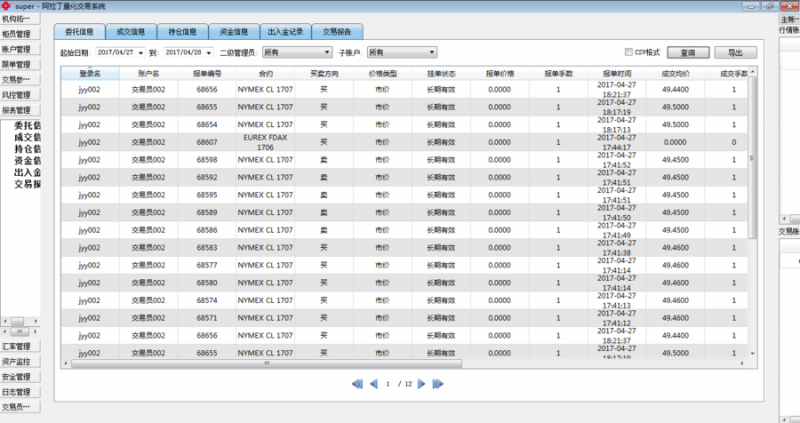Expand the 子账户 combo box

click(x=402, y=52)
